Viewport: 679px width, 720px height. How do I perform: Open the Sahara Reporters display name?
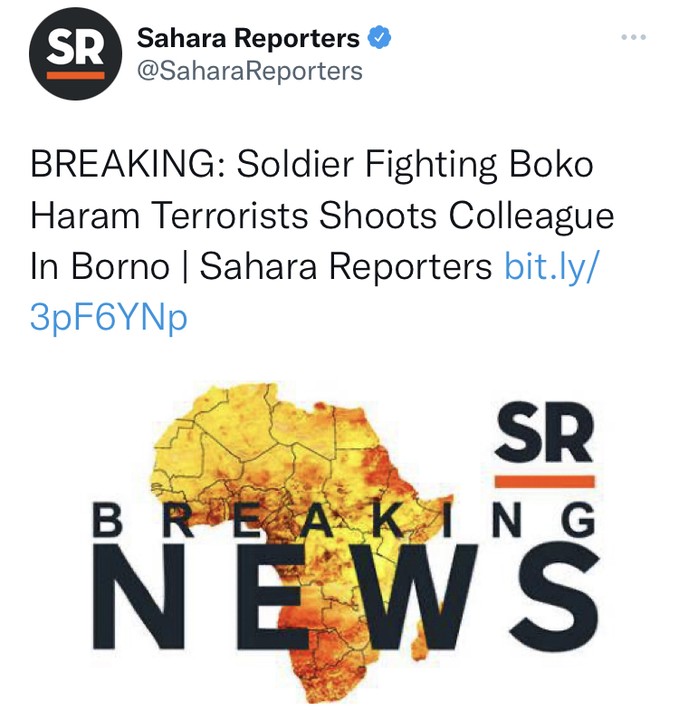click(x=248, y=39)
